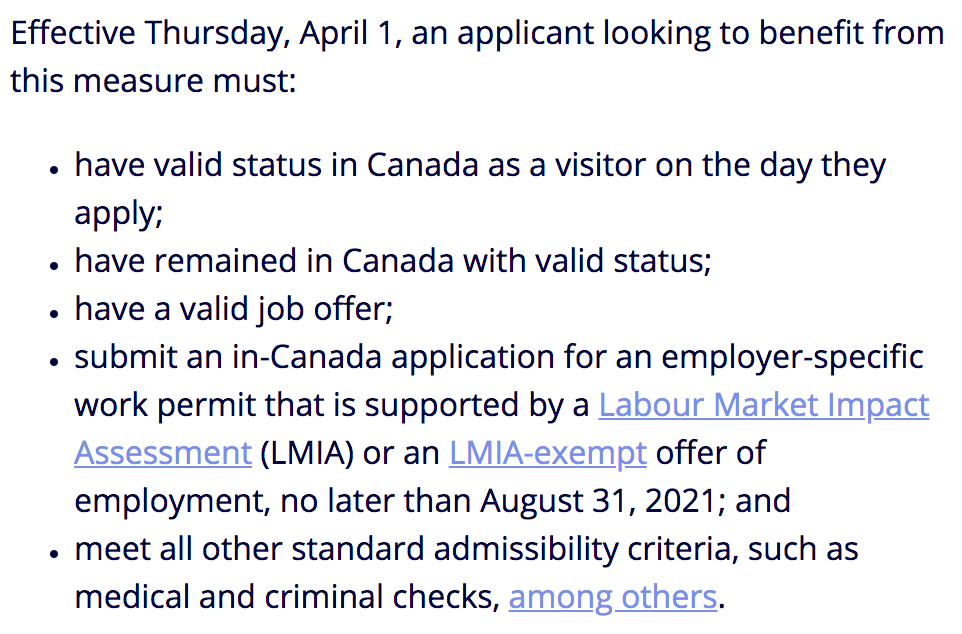Click the "medical and criminal checks" text

click(287, 597)
